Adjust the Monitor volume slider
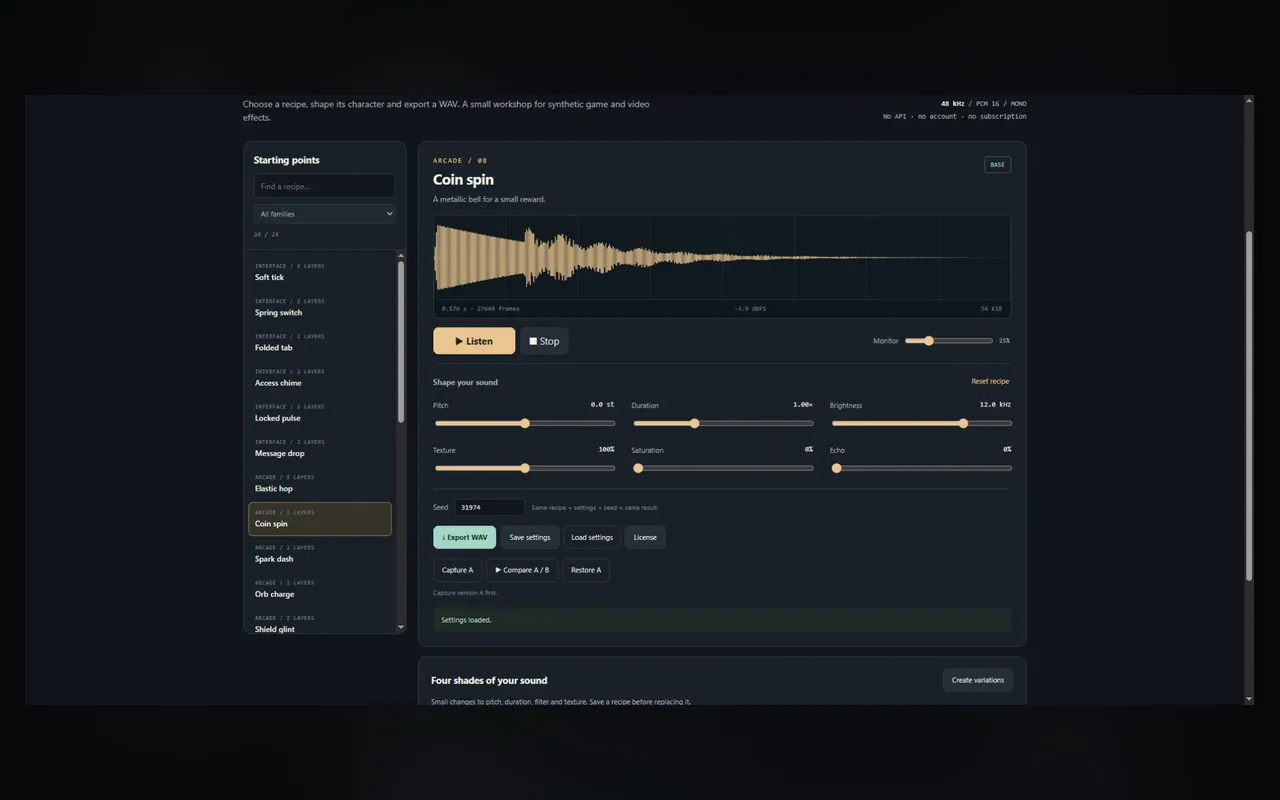 pyautogui.click(x=949, y=341)
